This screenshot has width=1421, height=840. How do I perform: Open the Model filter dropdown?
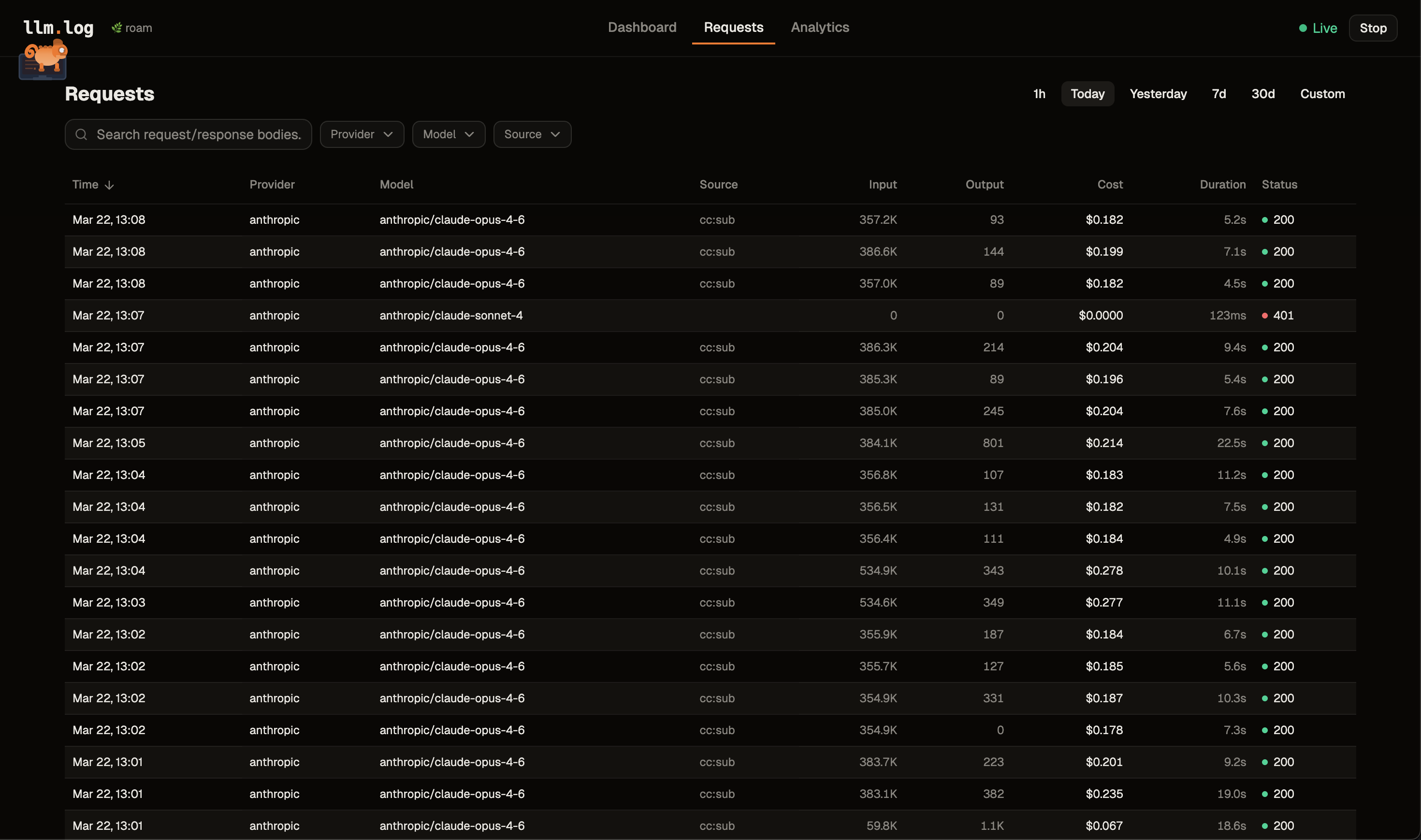coord(448,134)
